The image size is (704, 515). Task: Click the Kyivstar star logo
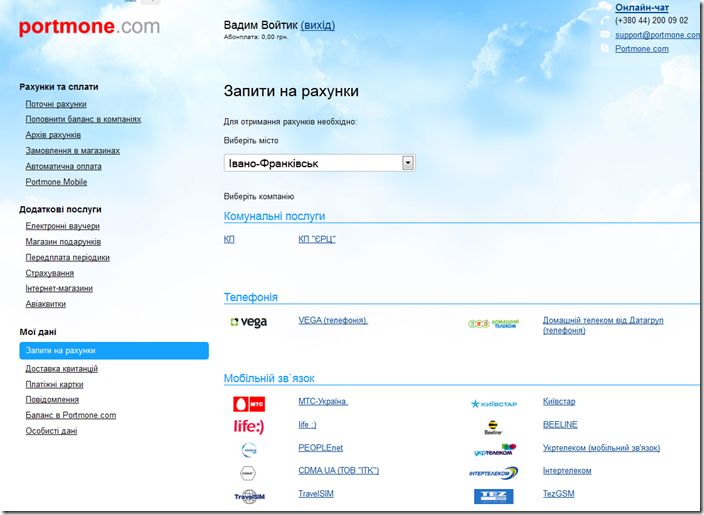point(493,404)
